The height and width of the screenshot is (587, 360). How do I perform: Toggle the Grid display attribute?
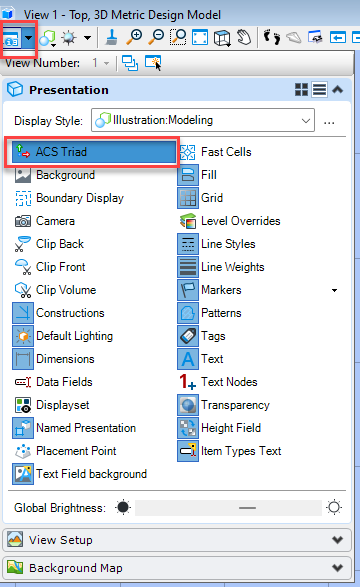click(x=201, y=198)
